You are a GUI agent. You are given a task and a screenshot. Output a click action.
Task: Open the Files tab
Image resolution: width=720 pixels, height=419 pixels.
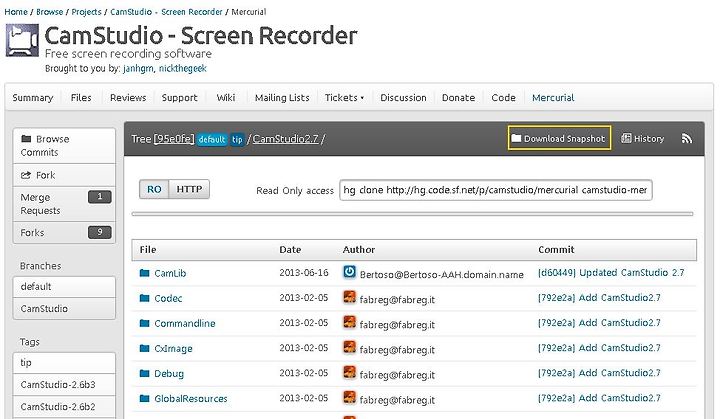[x=81, y=97]
